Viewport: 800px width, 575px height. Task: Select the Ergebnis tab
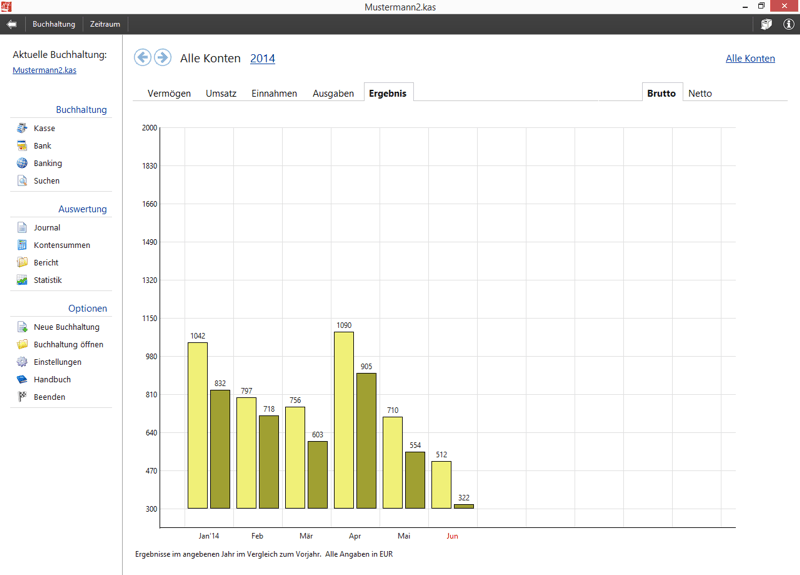(388, 93)
